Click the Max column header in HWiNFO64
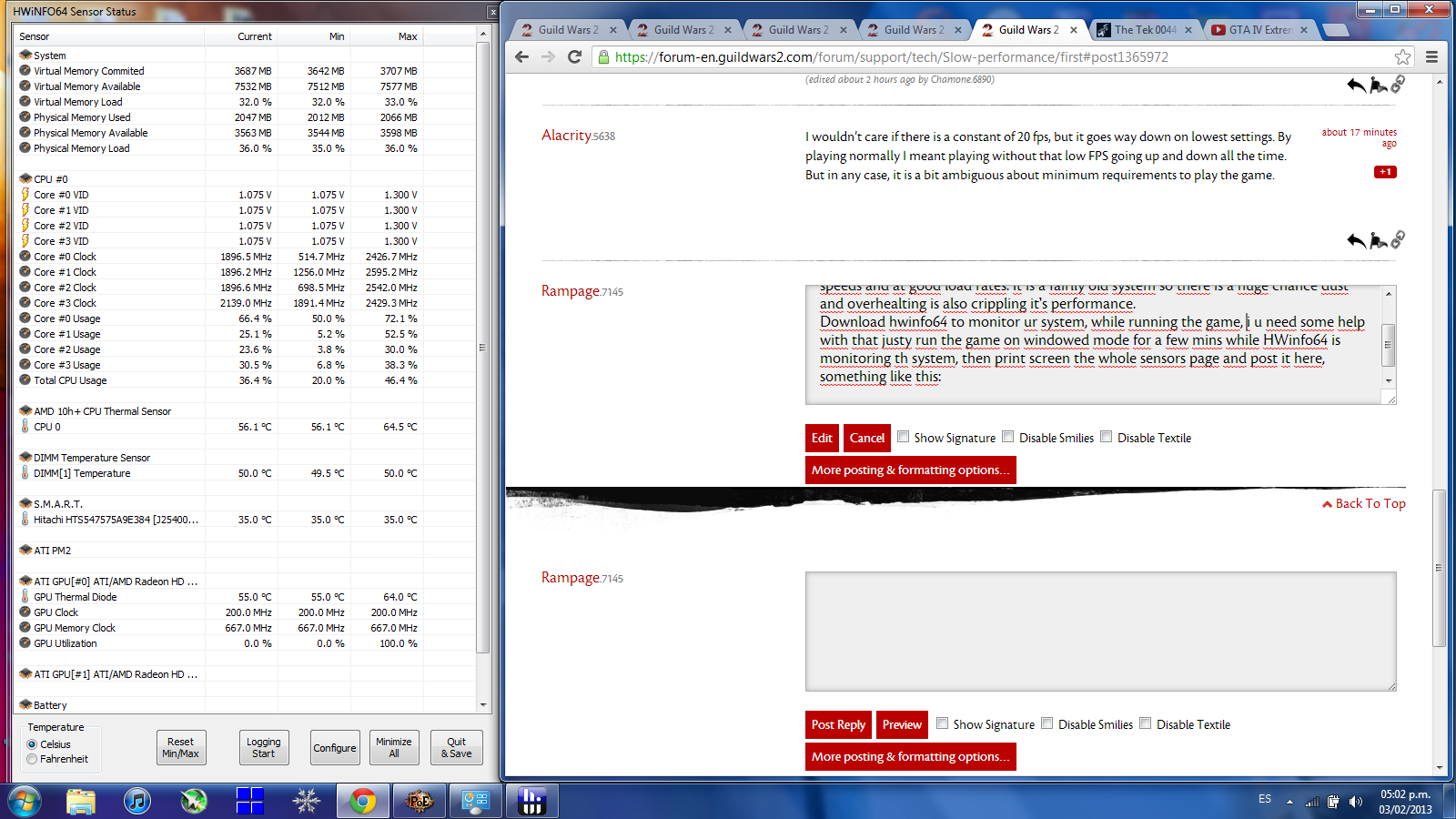1456x819 pixels. [386, 36]
